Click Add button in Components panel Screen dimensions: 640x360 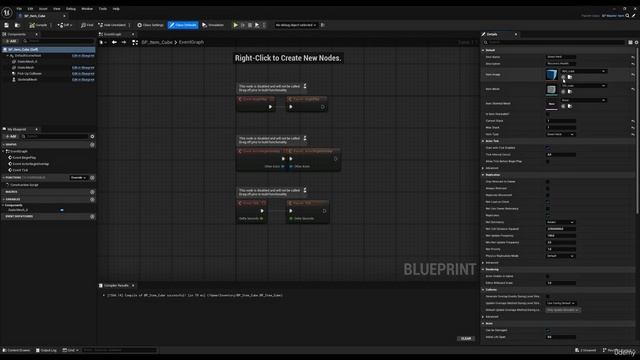[x=11, y=41]
